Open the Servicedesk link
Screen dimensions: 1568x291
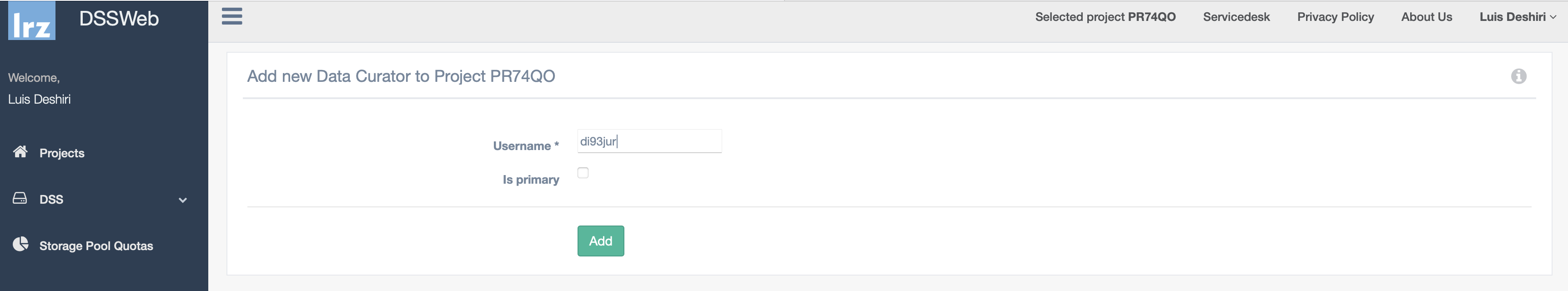point(1236,17)
